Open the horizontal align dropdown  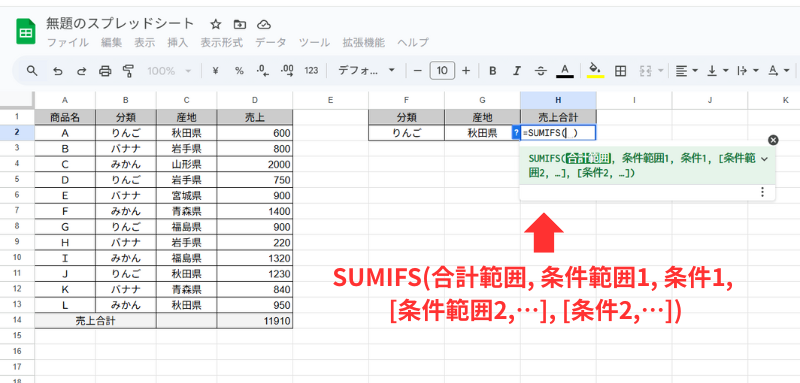[x=686, y=70]
